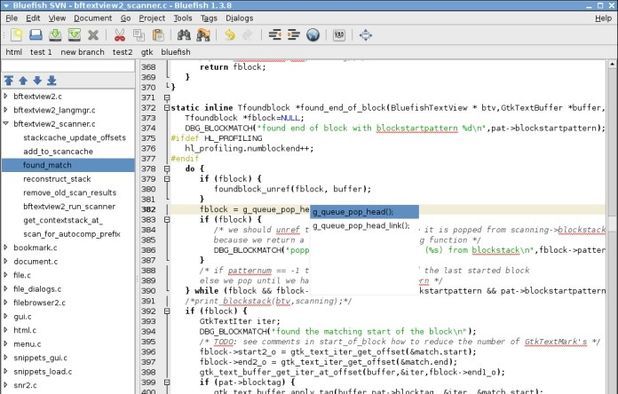Select bftextview2_run_scanner function entry
The height and width of the screenshot is (394, 618).
click(69, 206)
